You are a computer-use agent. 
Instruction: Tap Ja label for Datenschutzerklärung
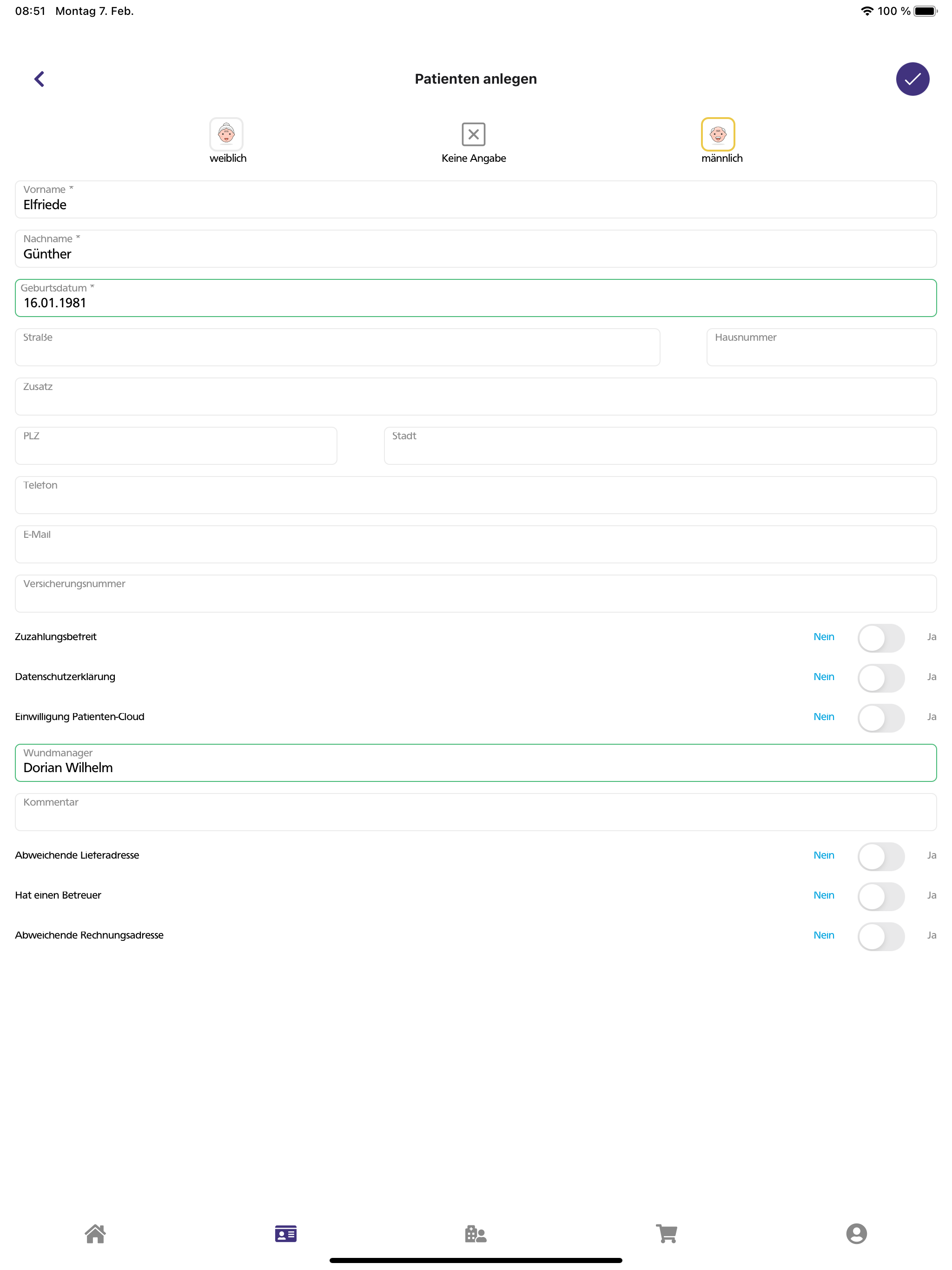click(932, 677)
